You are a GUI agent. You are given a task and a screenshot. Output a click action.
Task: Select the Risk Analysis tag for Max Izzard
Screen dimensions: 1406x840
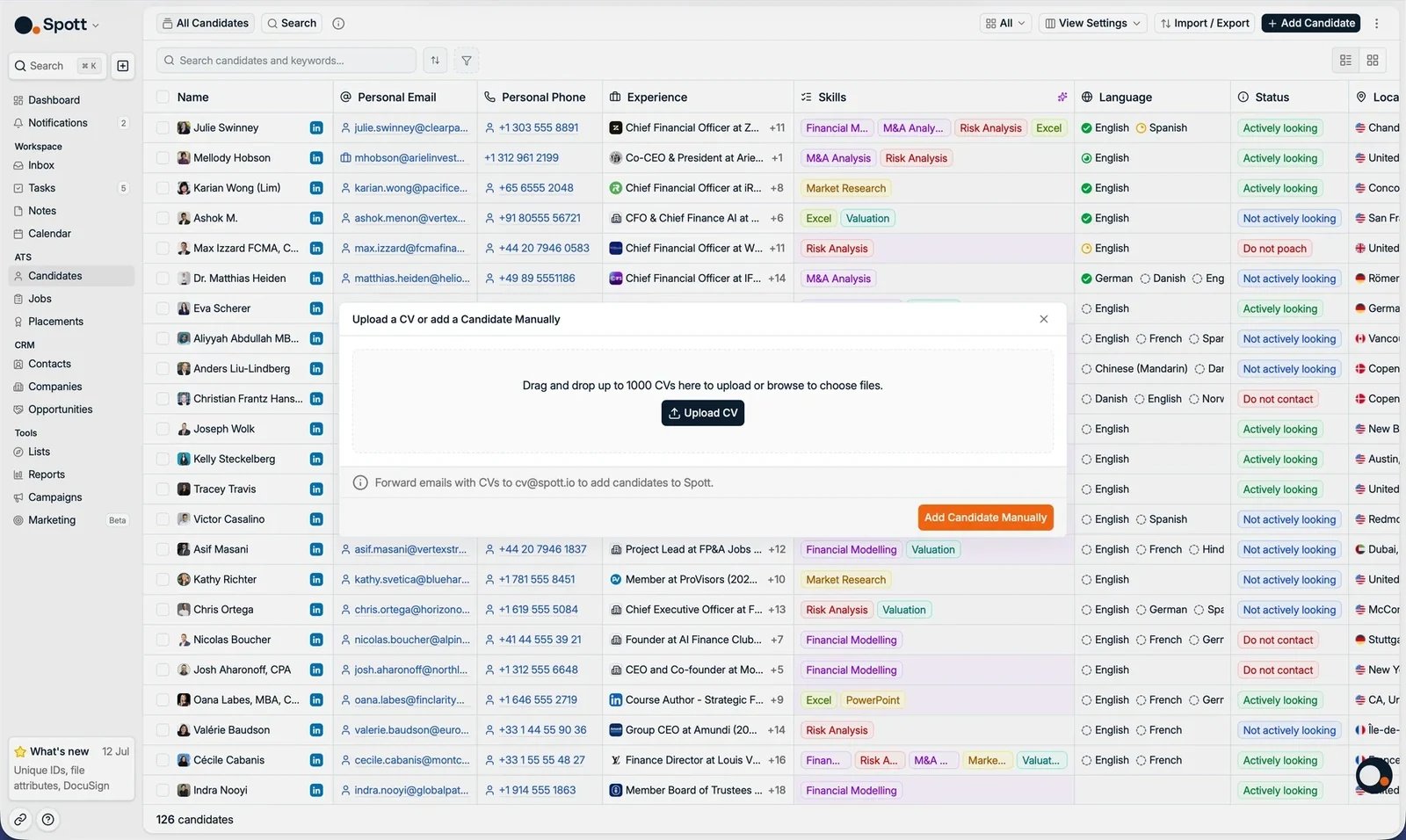click(x=837, y=249)
